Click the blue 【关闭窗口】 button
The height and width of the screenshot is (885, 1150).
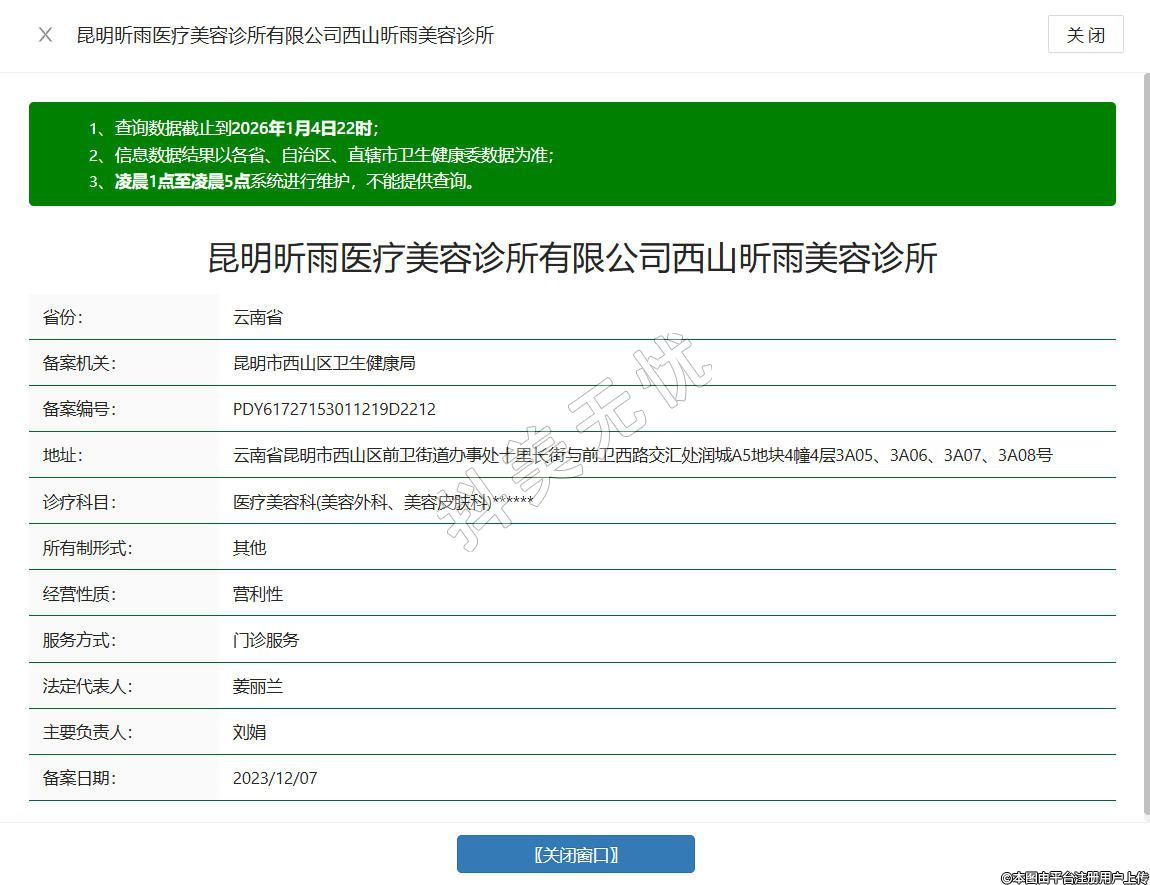point(575,854)
